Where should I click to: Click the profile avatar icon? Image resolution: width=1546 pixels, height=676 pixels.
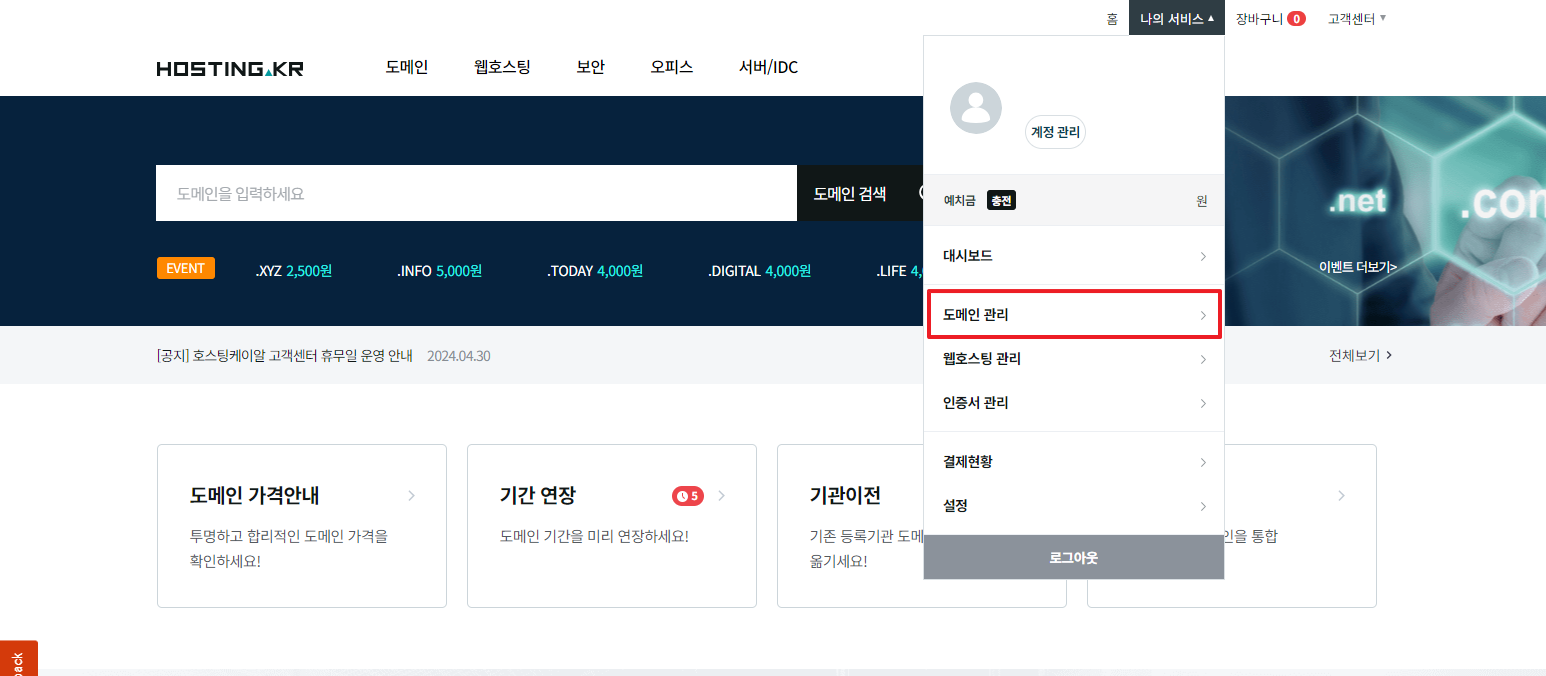pos(975,108)
